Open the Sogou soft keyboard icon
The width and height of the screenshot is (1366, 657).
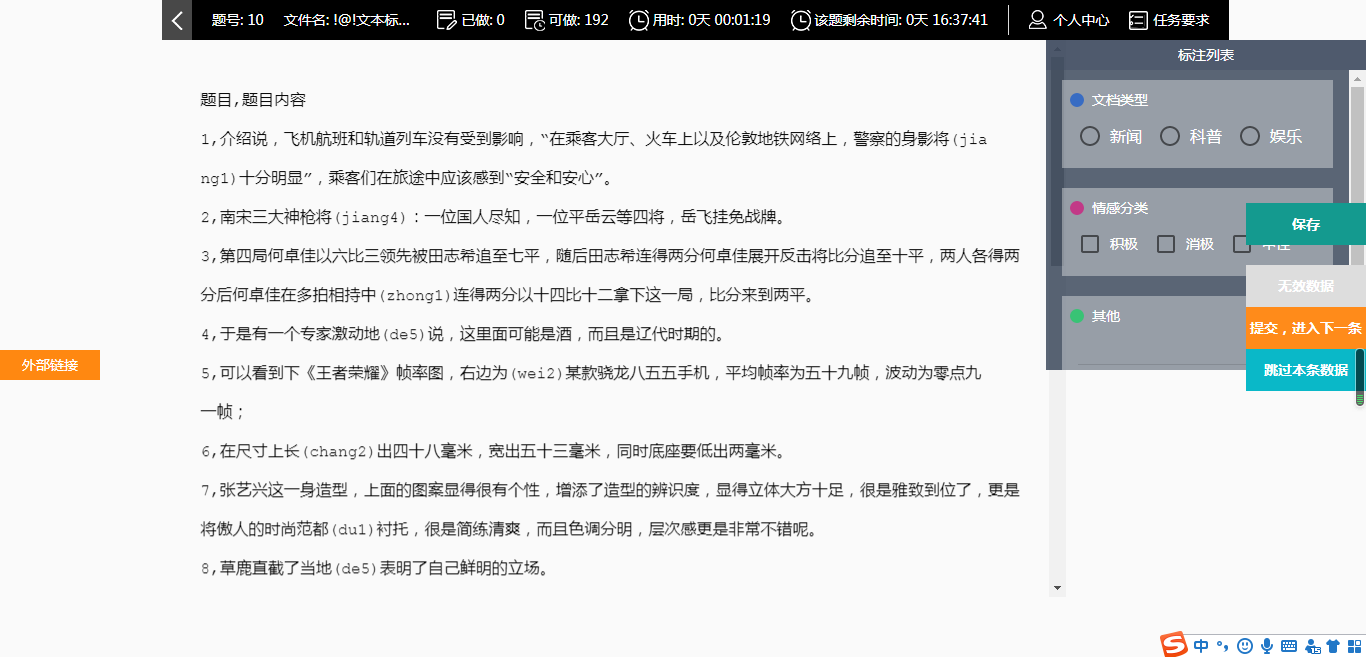tap(1289, 646)
